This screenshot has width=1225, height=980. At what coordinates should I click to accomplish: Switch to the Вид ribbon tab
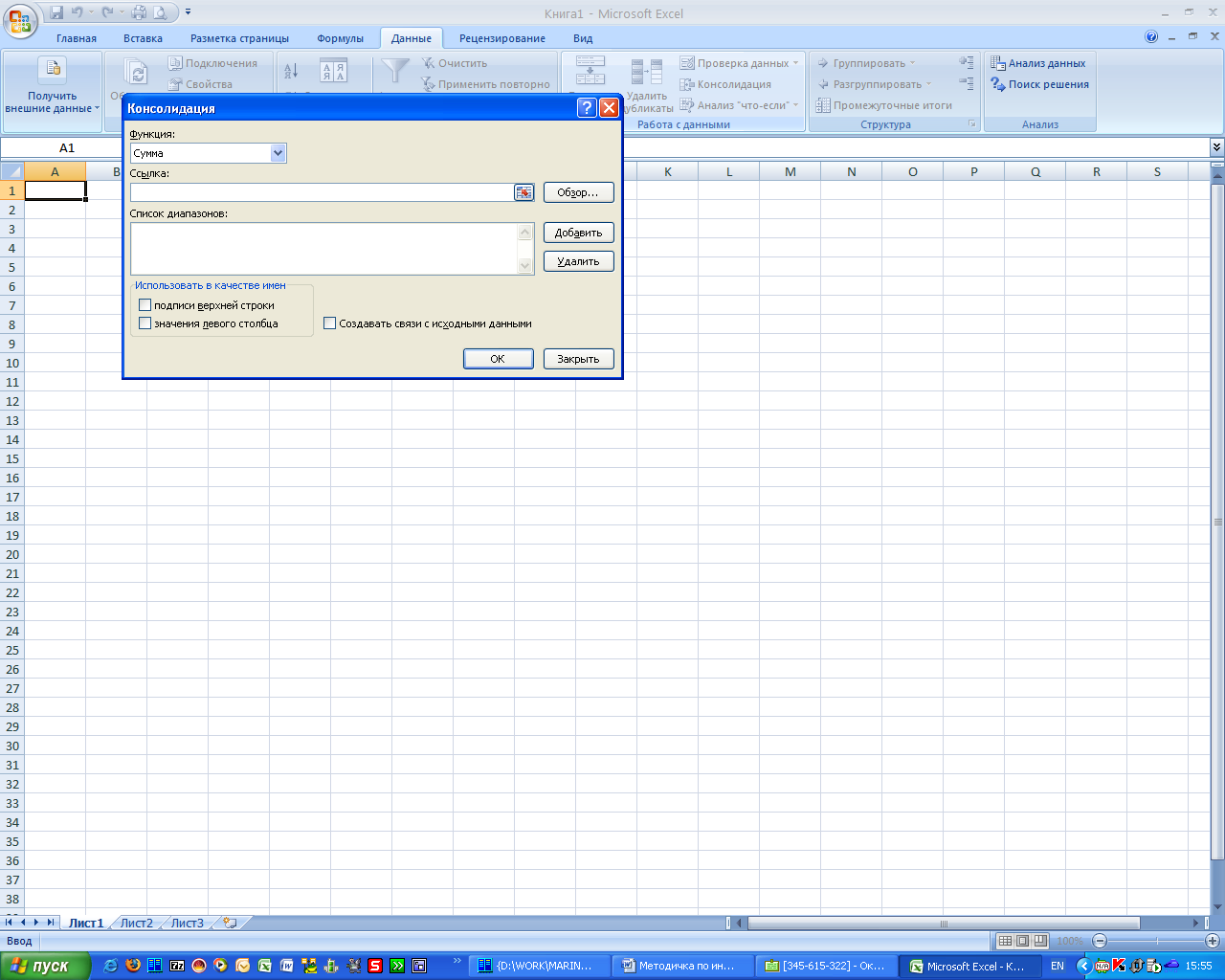click(583, 38)
